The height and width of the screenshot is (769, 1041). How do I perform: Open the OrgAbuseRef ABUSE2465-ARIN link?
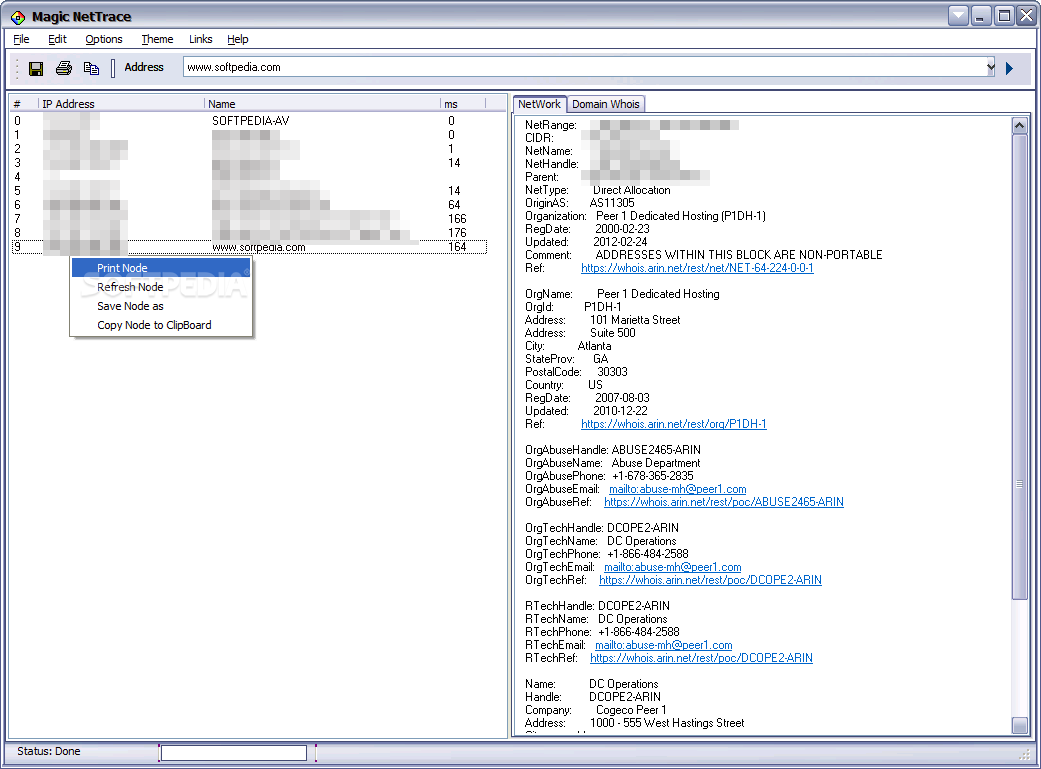724,502
